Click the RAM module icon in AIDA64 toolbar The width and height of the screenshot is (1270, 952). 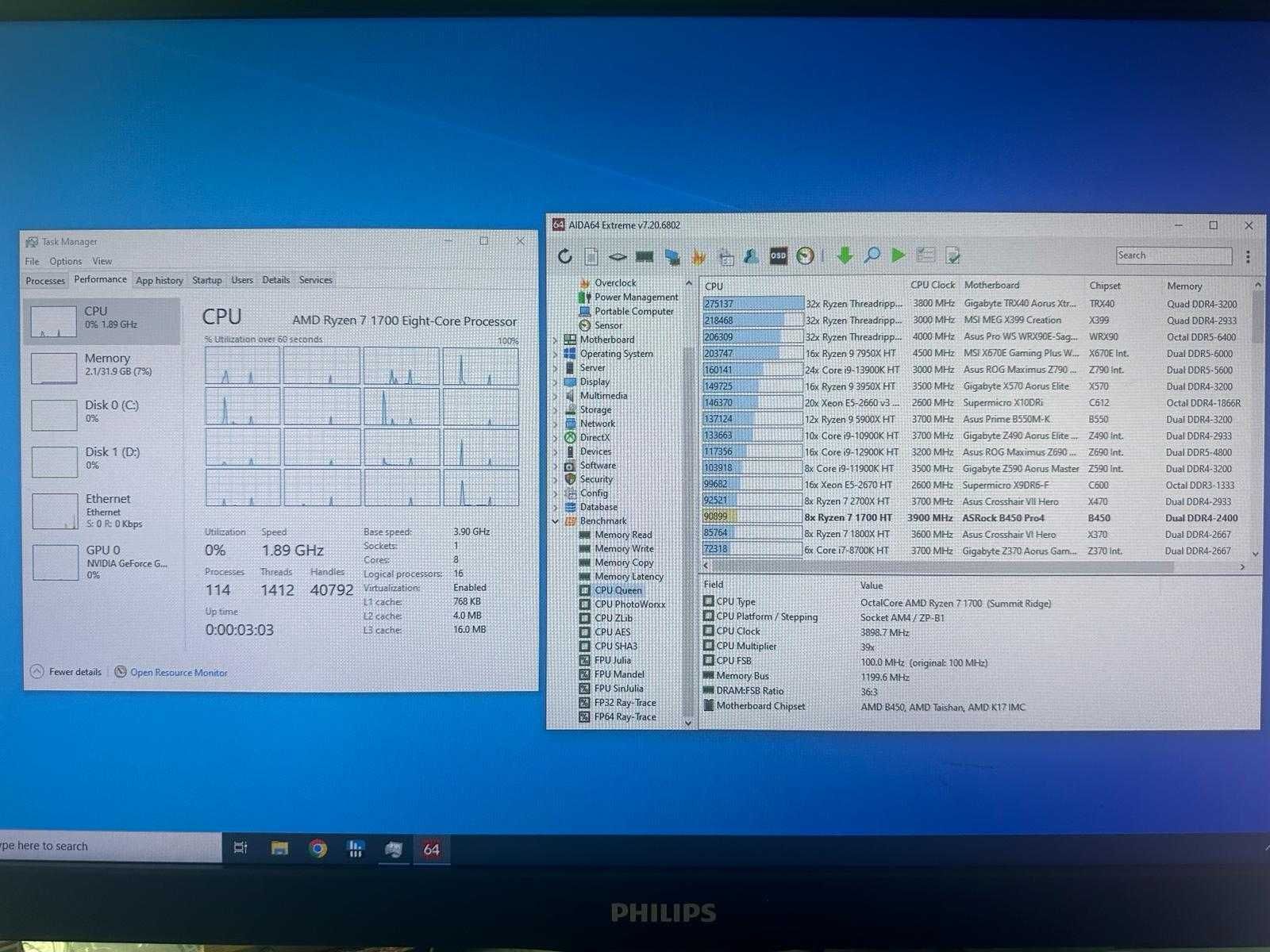pos(645,255)
